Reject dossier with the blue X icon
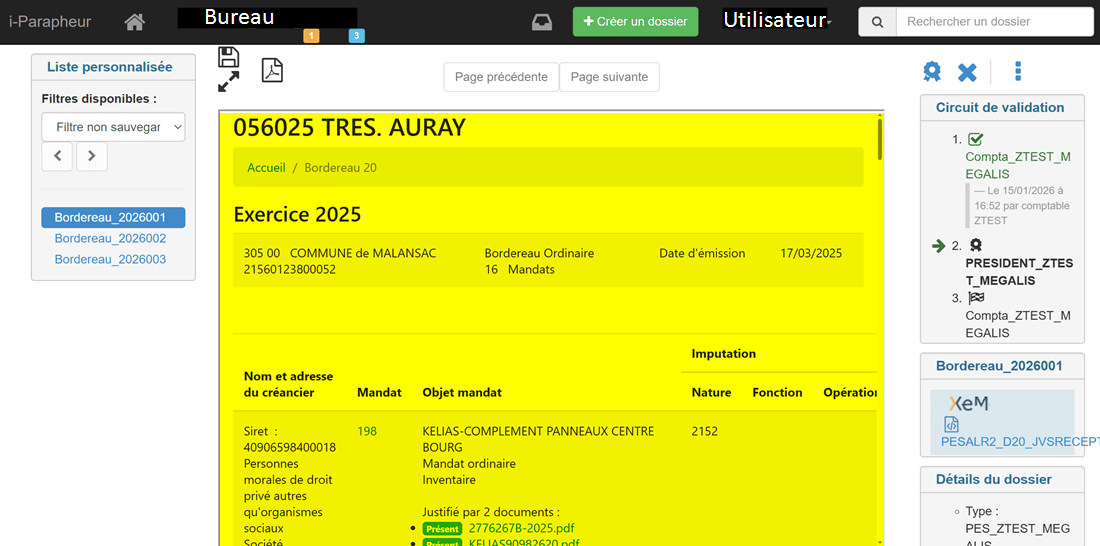The height and width of the screenshot is (546, 1100). tap(967, 72)
